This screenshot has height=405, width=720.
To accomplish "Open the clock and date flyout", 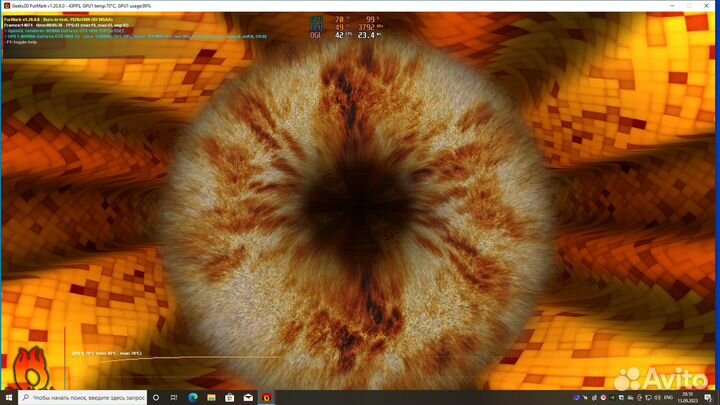I will coord(687,398).
